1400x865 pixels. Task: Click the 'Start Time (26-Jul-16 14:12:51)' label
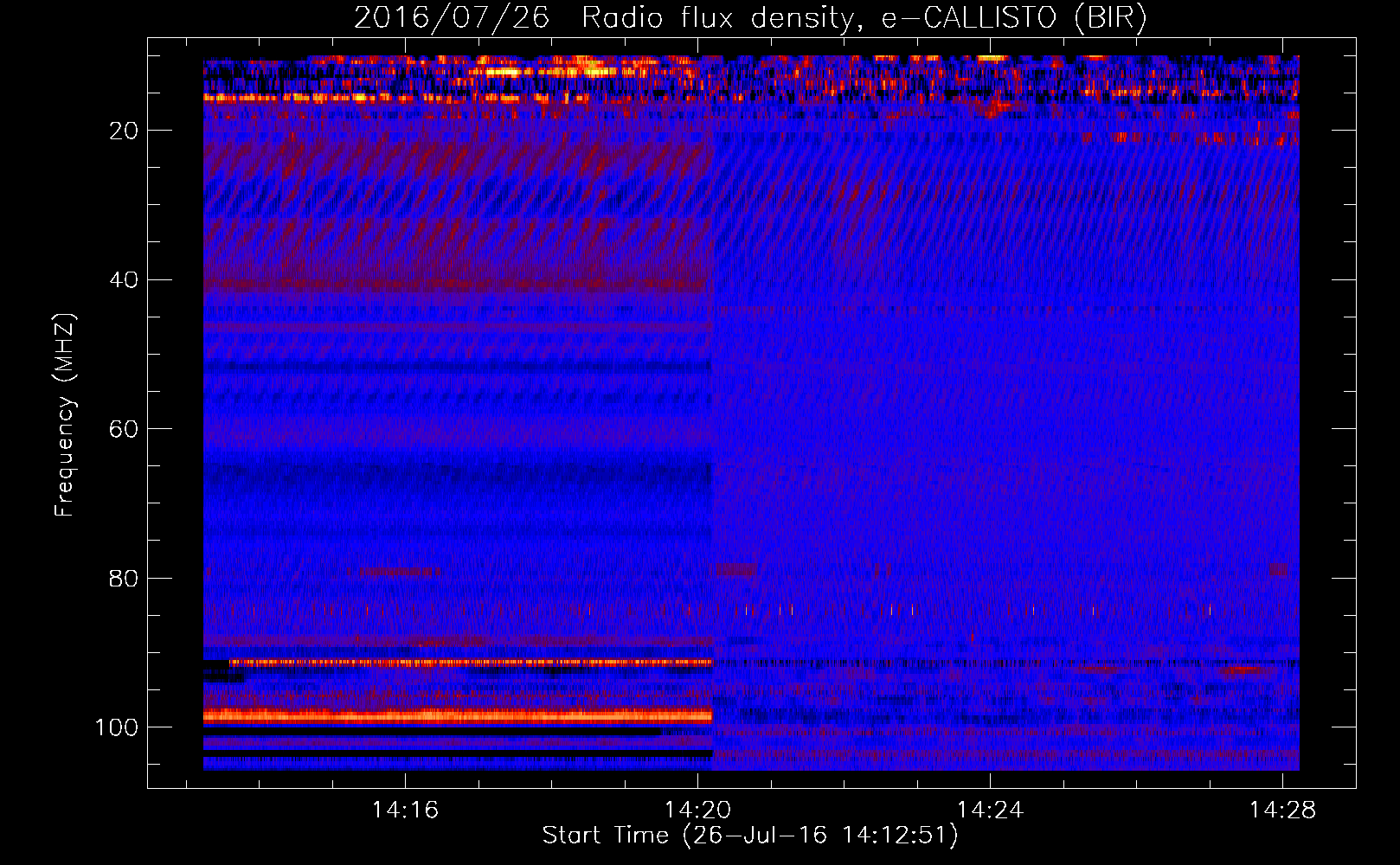(x=750, y=836)
